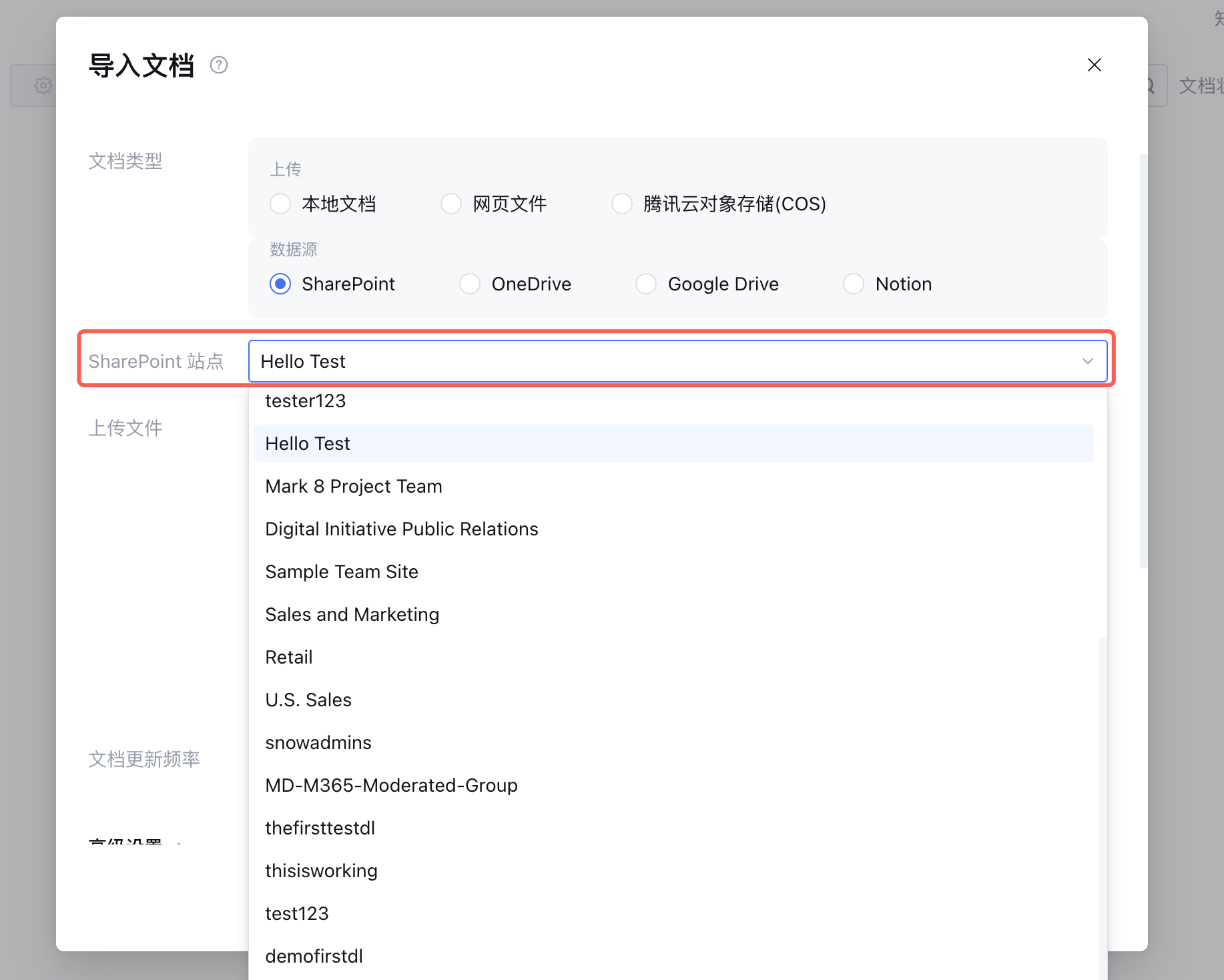Choose snowadmins from the list
The height and width of the screenshot is (980, 1224).
tap(674, 742)
